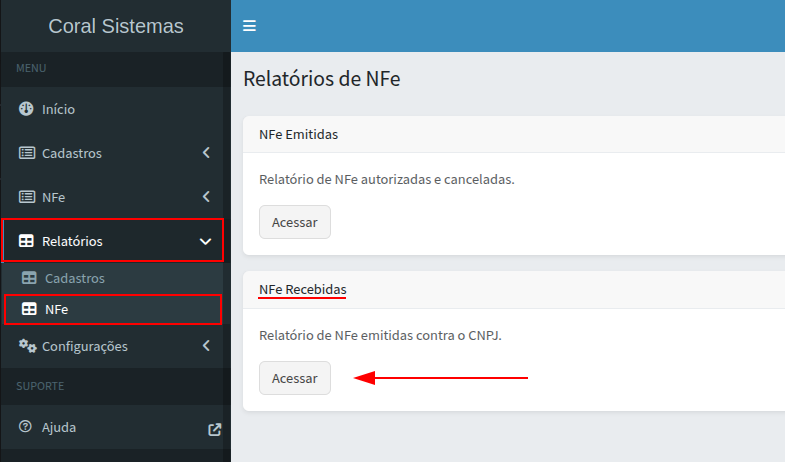Expand the Configurações menu chevron
The width and height of the screenshot is (785, 462).
(x=206, y=346)
